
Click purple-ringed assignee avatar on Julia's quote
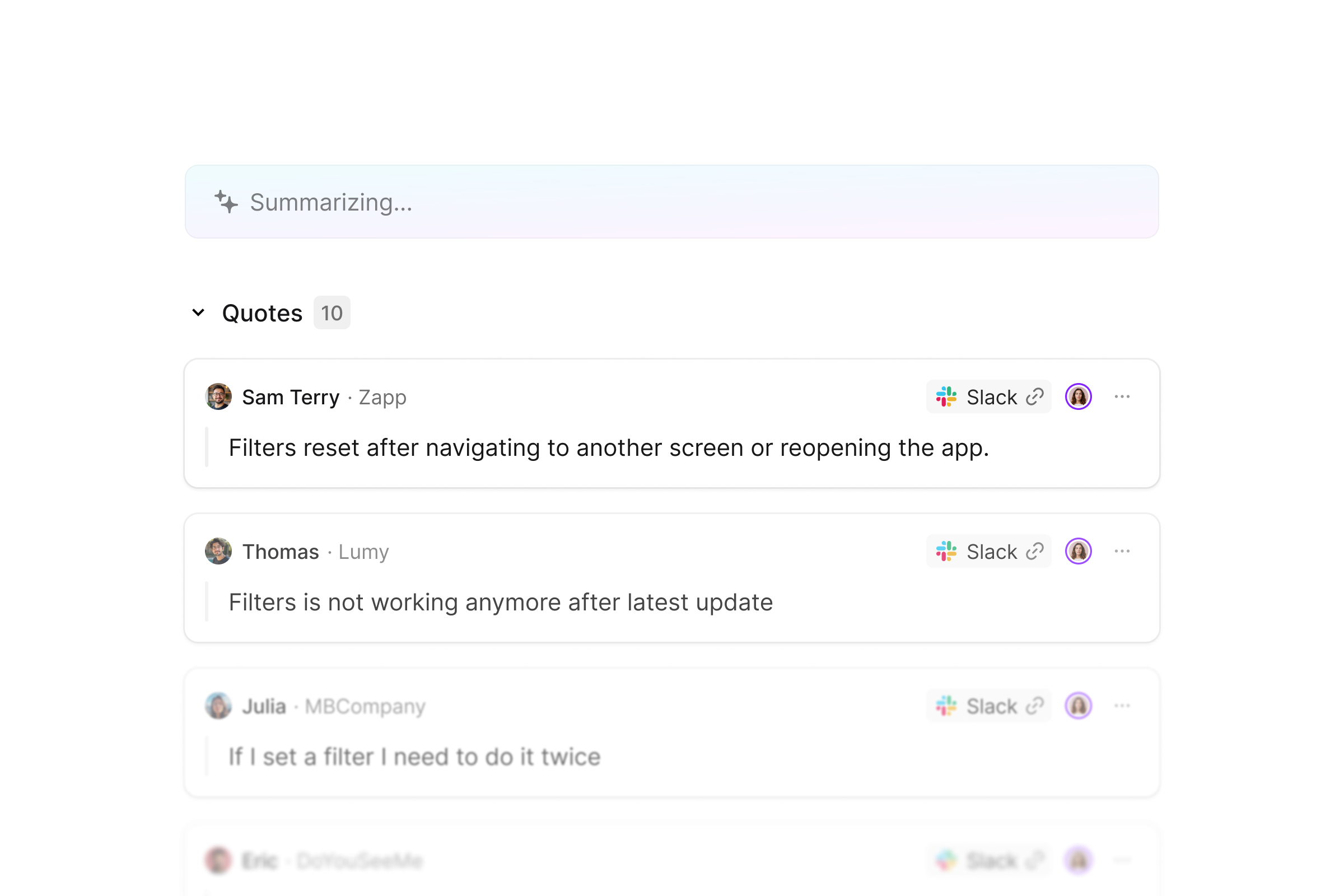point(1079,706)
